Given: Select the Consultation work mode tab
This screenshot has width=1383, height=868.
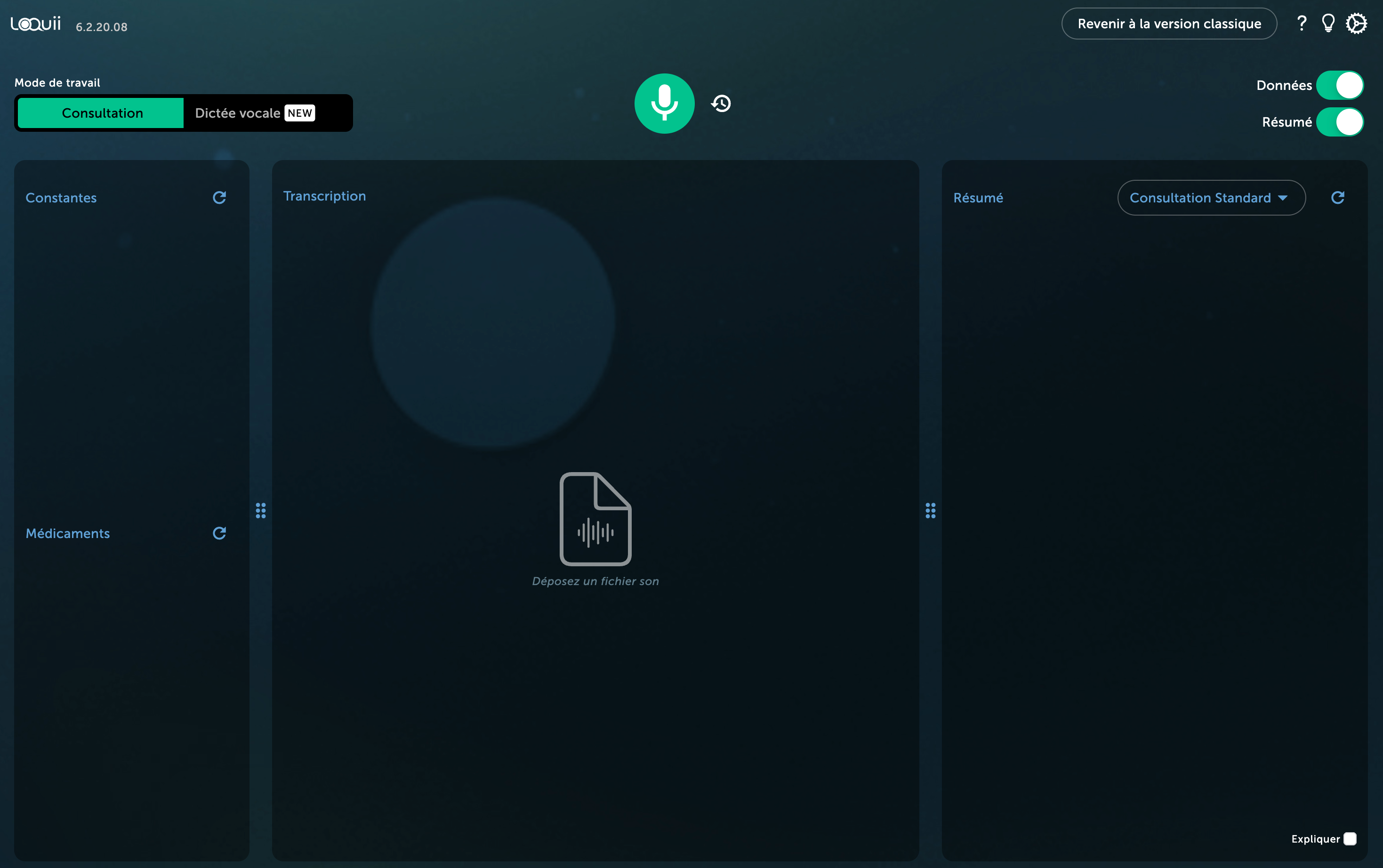Looking at the screenshot, I should coord(102,113).
